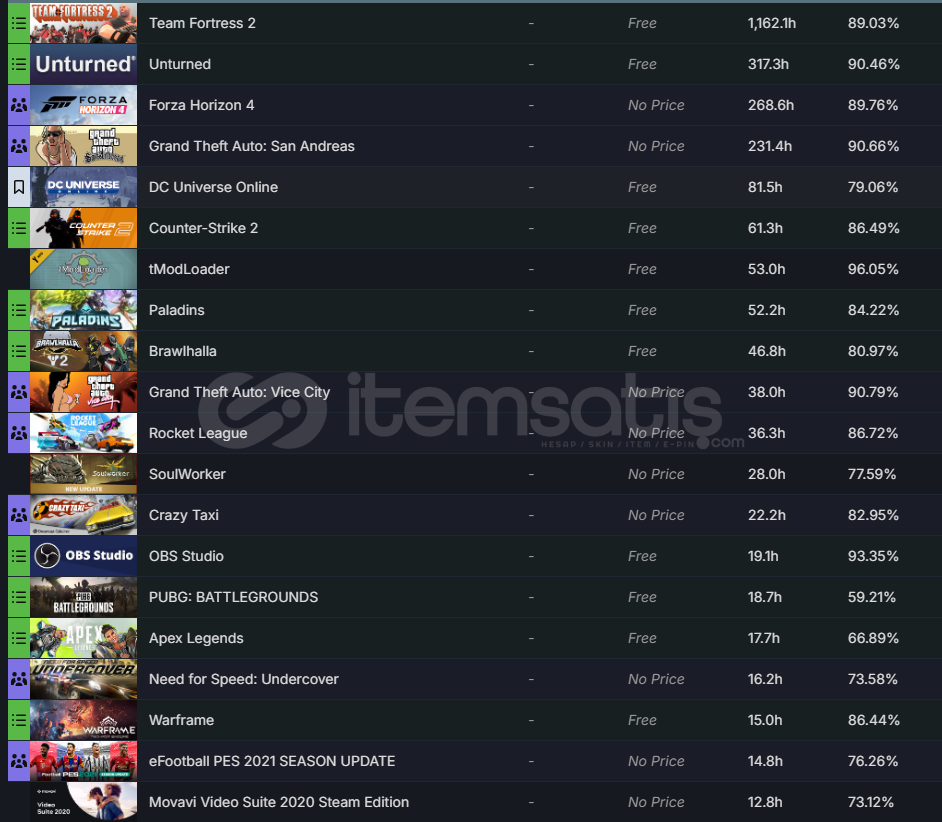Open the DC Universe banner thumbnail
This screenshot has width=942, height=822.
coord(84,187)
